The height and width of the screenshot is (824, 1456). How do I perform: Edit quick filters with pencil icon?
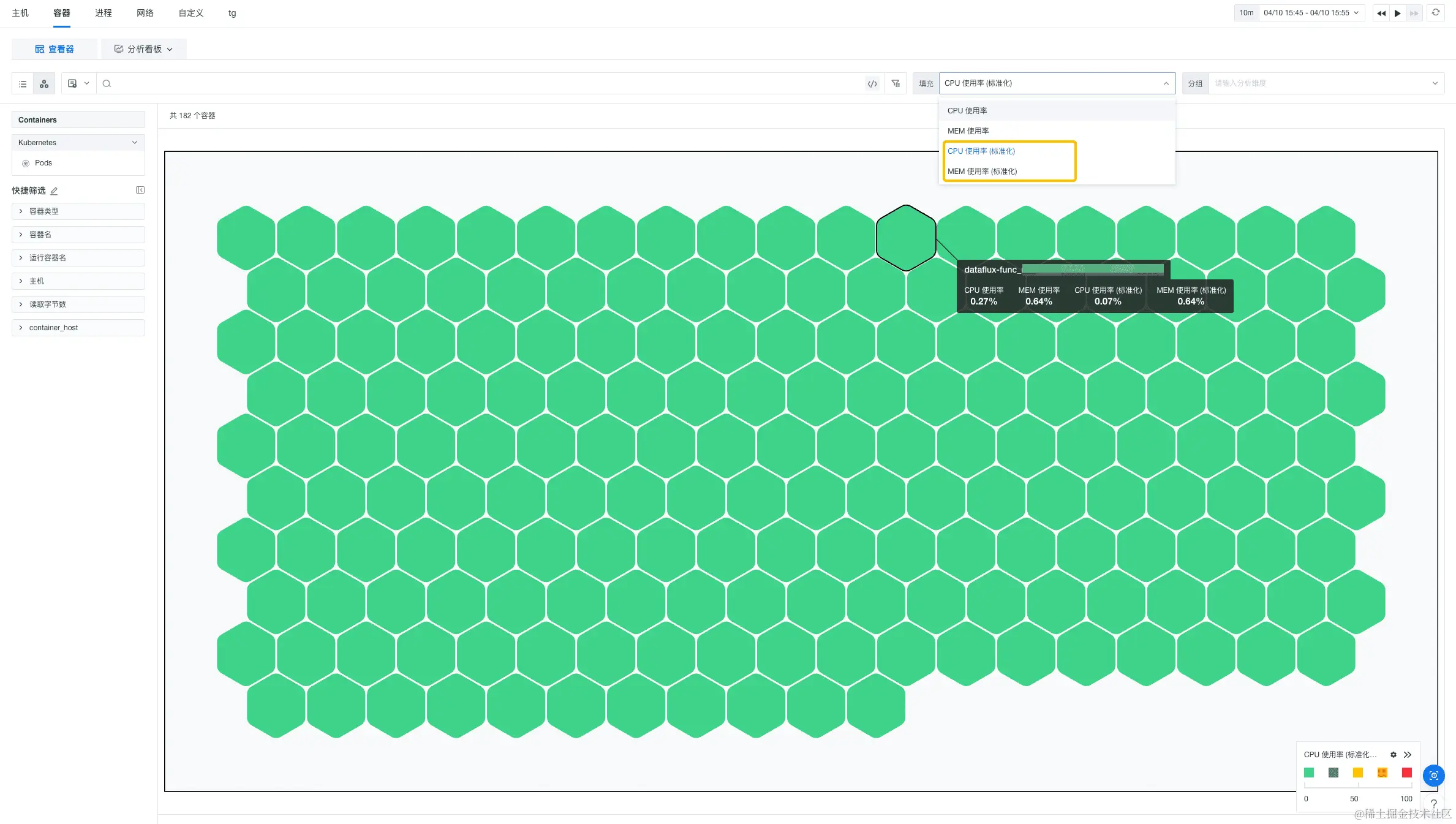coord(54,191)
